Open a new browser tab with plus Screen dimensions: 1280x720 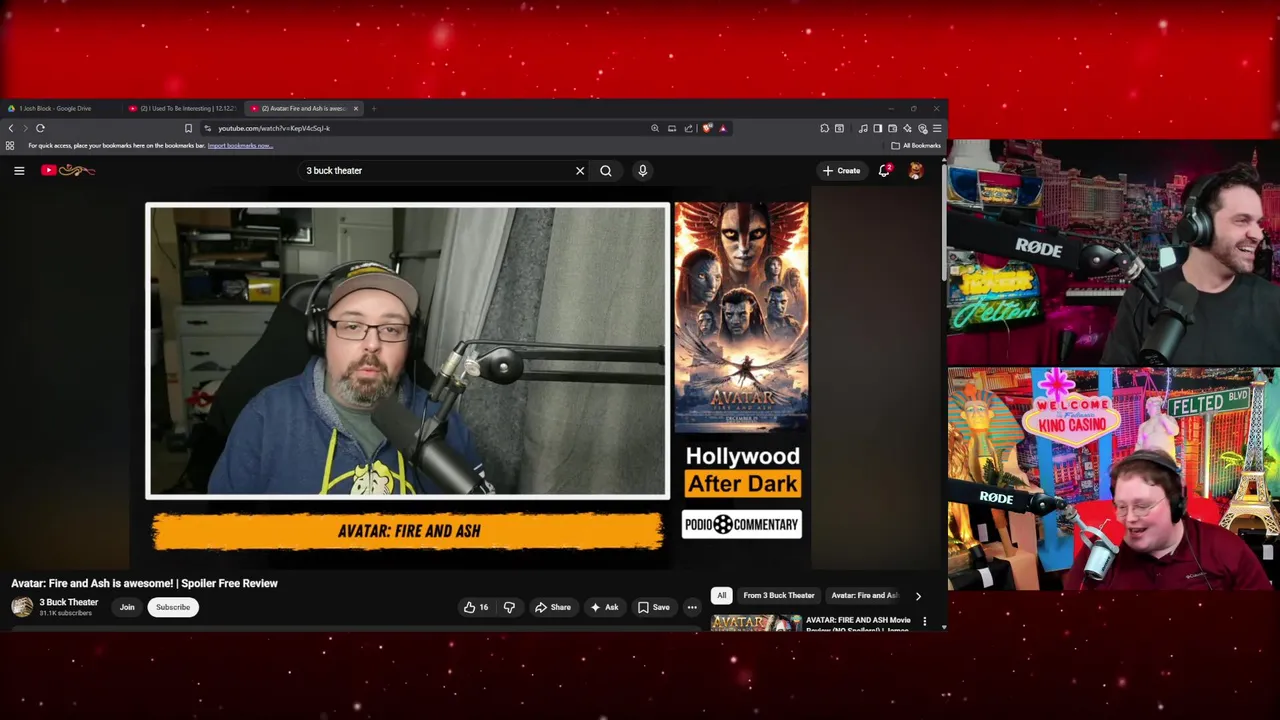coord(374,108)
